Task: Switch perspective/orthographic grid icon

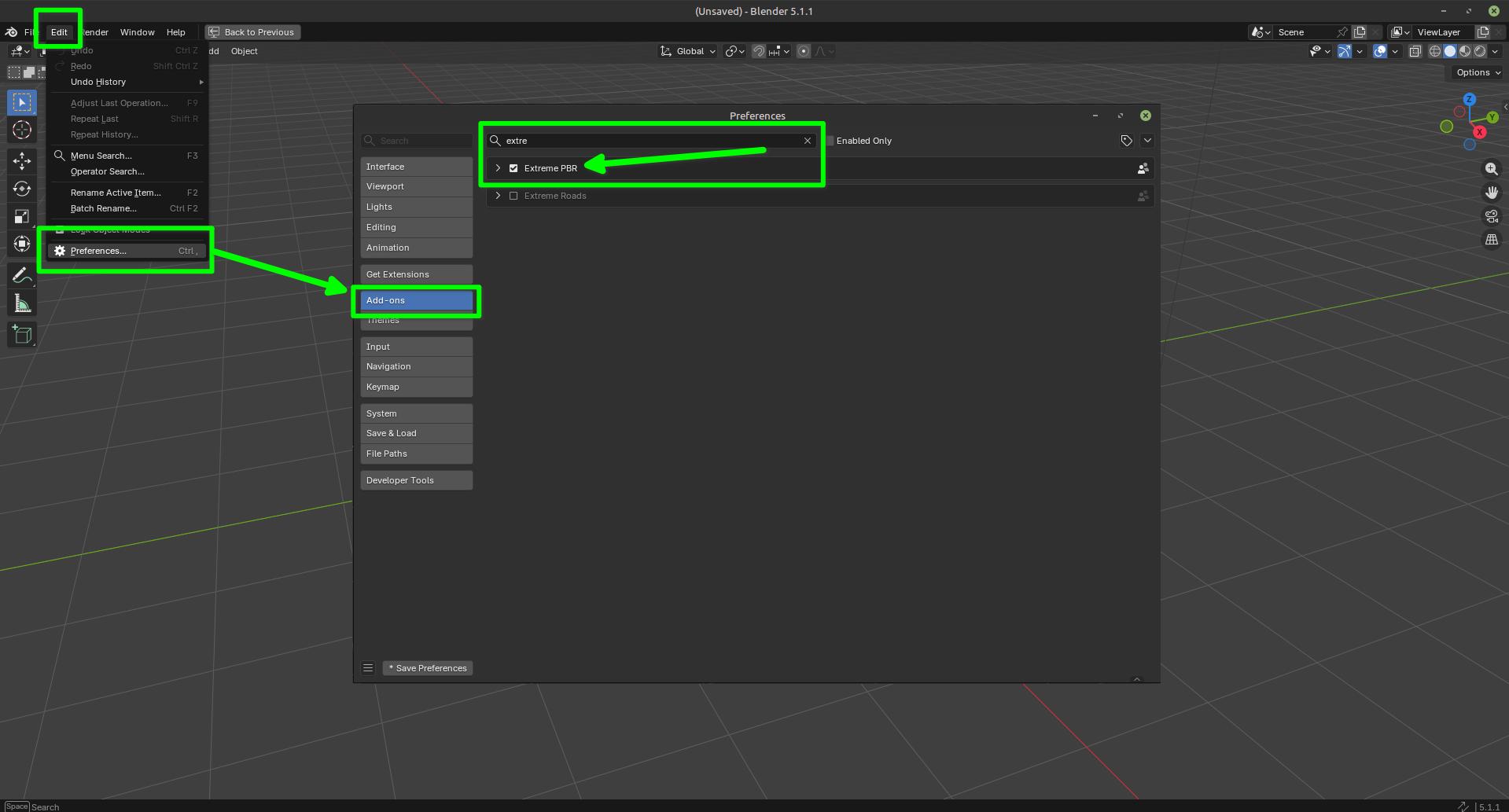Action: tap(1491, 240)
